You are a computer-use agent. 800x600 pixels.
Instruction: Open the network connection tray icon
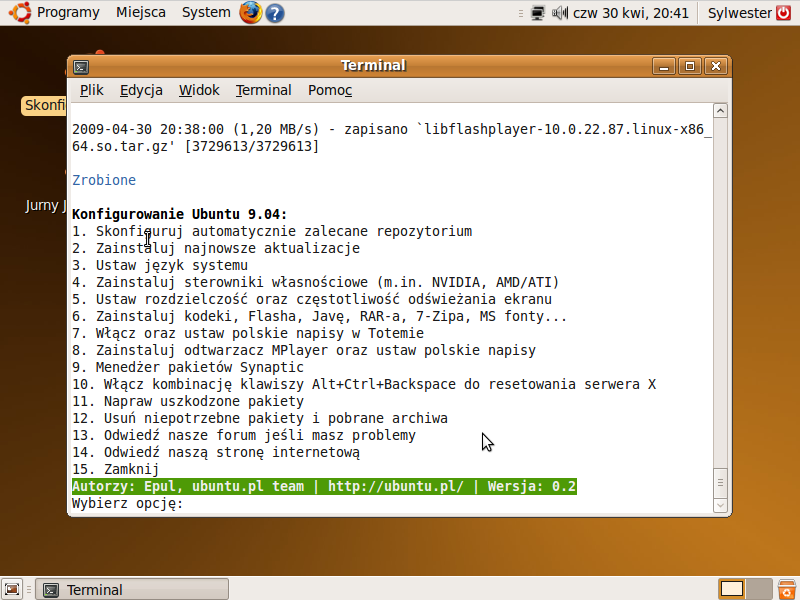point(537,13)
